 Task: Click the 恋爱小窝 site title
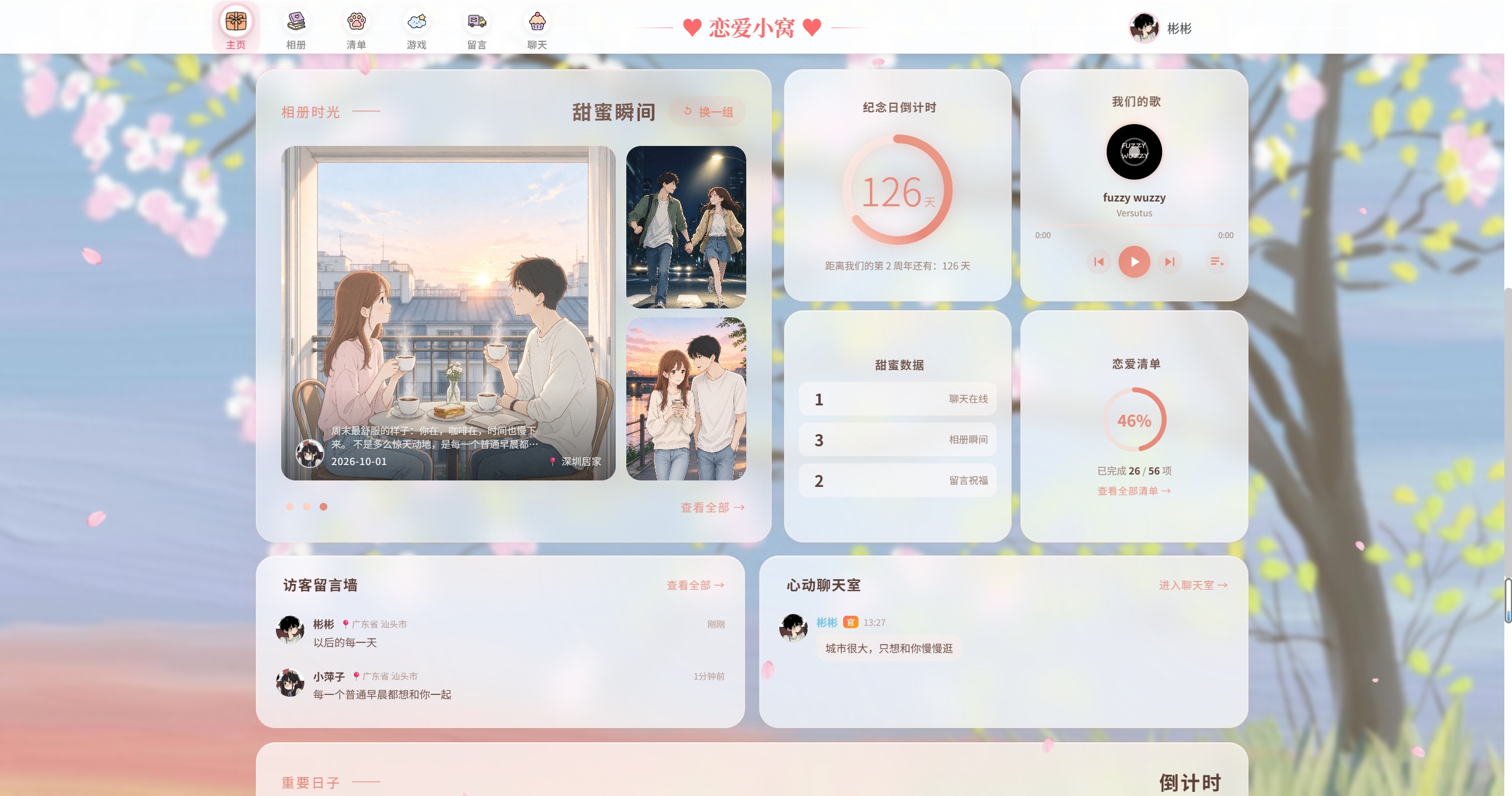pos(752,28)
